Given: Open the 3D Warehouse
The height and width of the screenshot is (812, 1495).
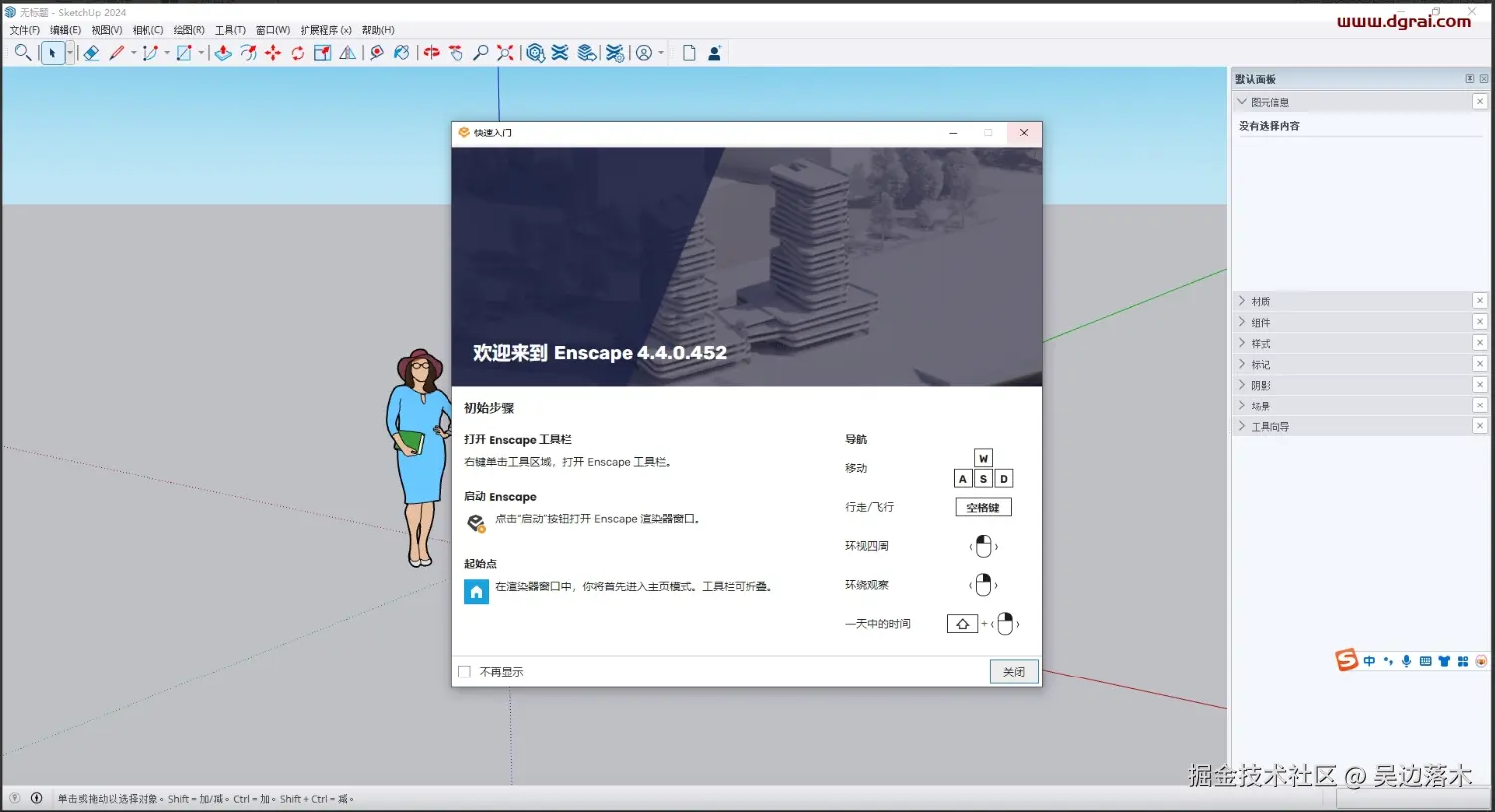Looking at the screenshot, I should pos(536,53).
